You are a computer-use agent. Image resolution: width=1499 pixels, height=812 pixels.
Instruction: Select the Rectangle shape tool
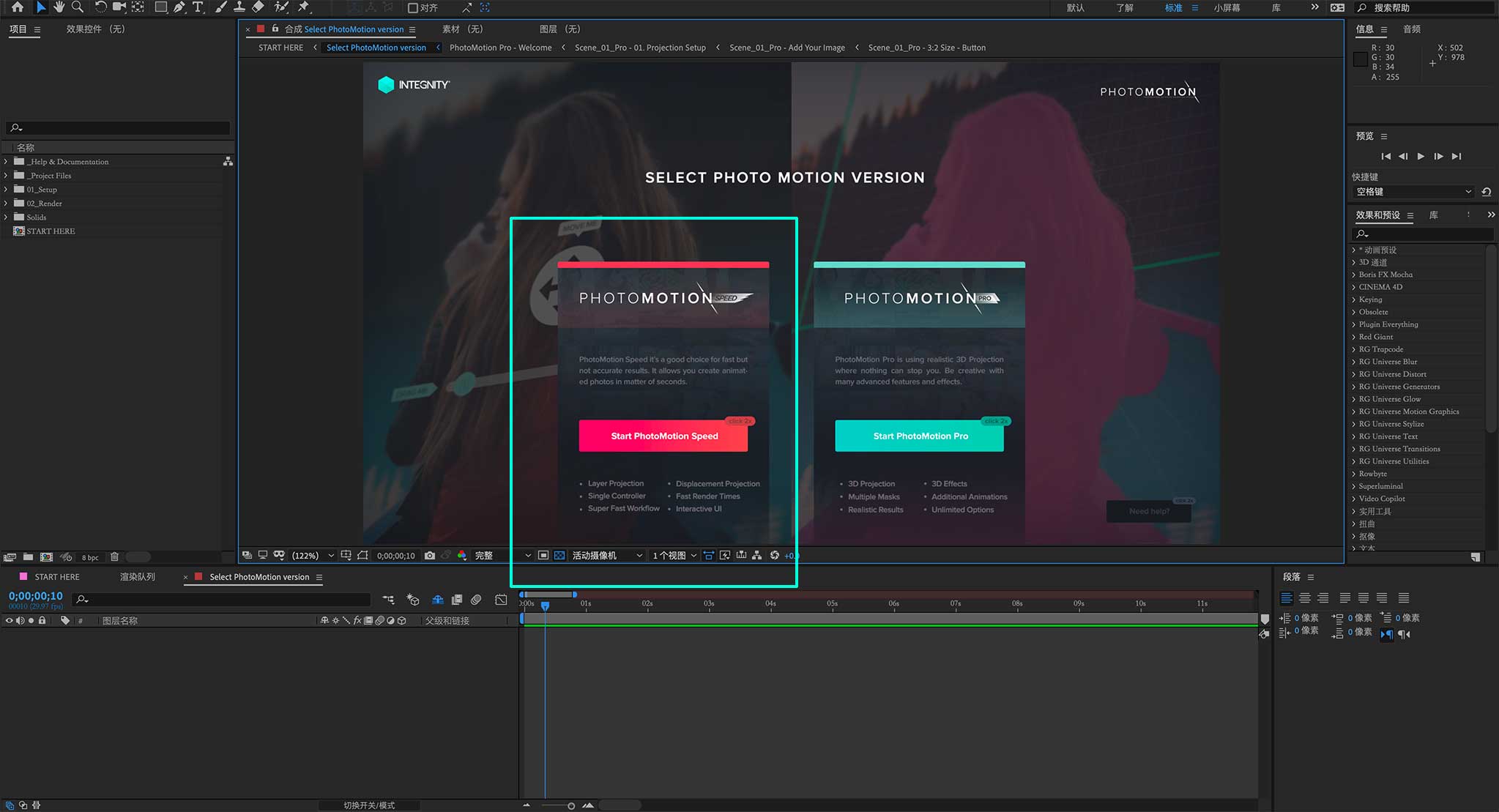pyautogui.click(x=160, y=7)
